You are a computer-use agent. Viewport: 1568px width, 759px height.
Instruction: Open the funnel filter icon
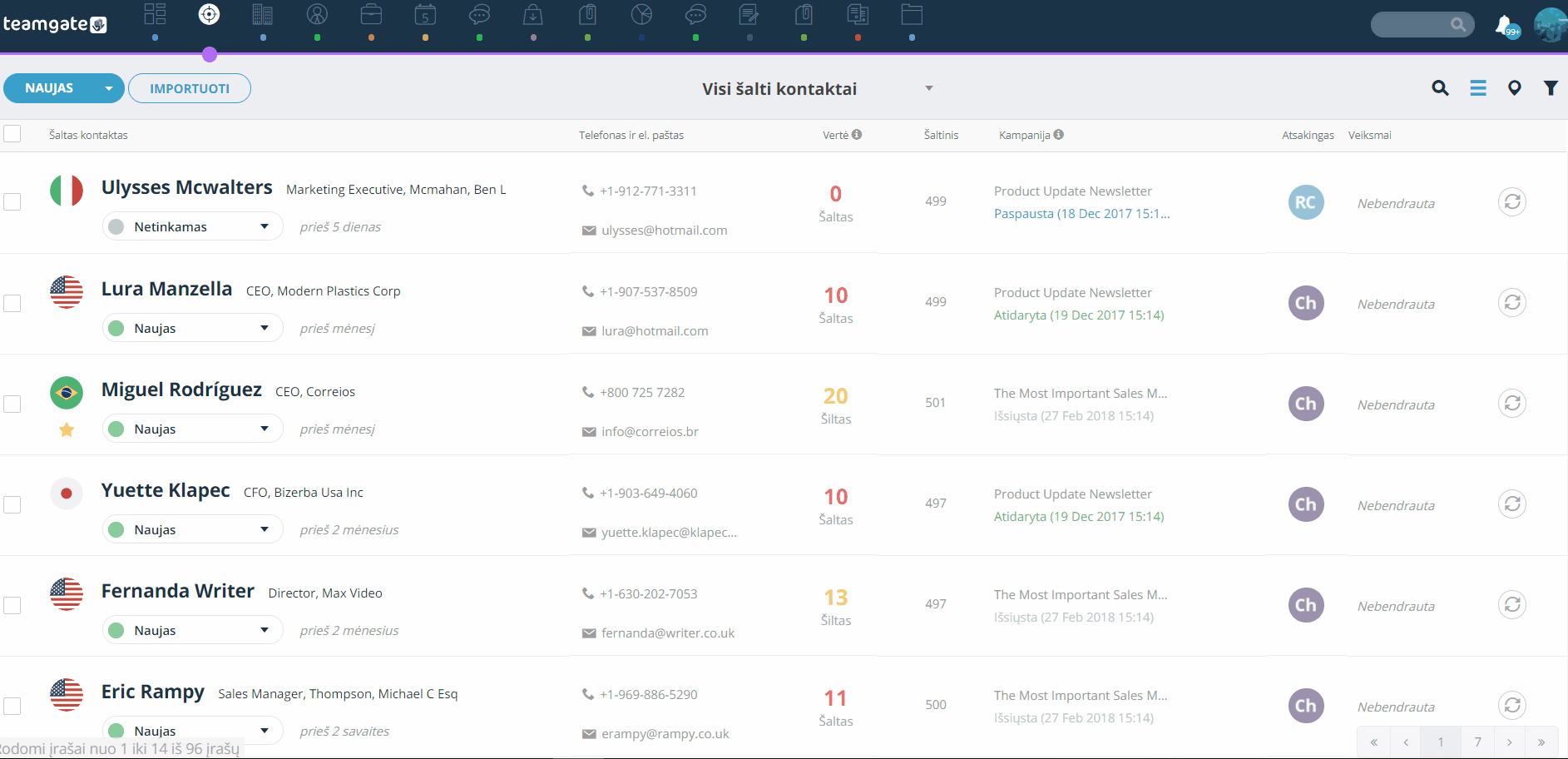click(1551, 88)
